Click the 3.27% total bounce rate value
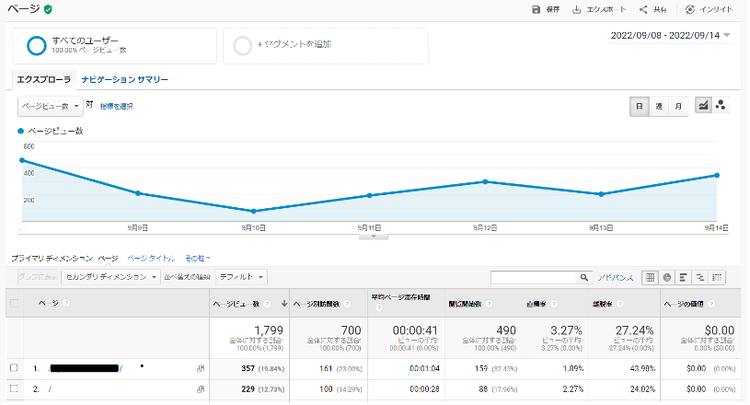This screenshot has height=405, width=750. point(566,330)
